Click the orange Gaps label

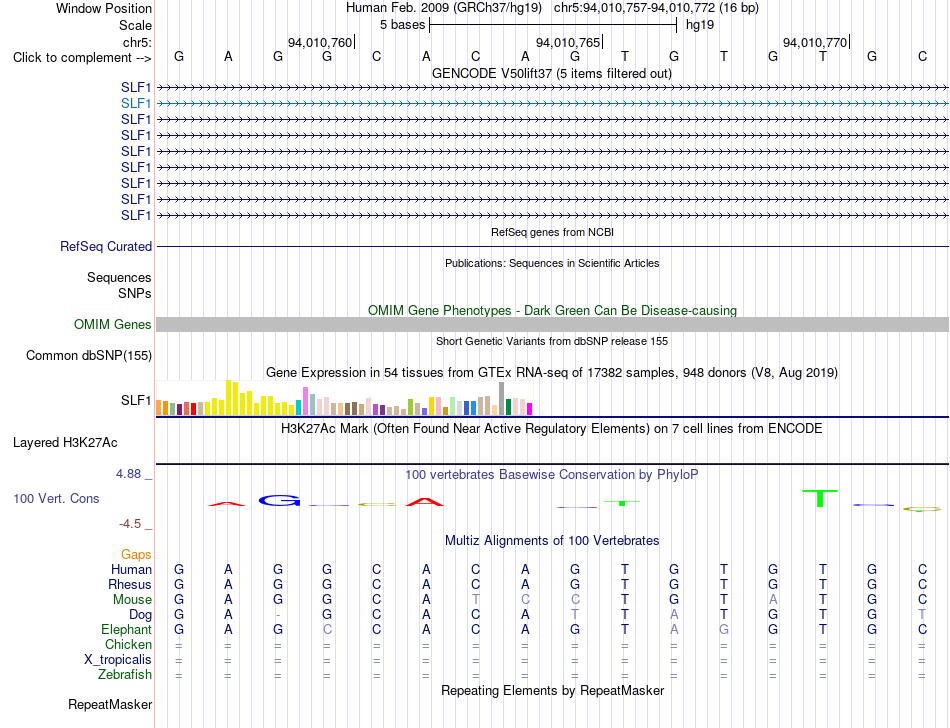(136, 554)
